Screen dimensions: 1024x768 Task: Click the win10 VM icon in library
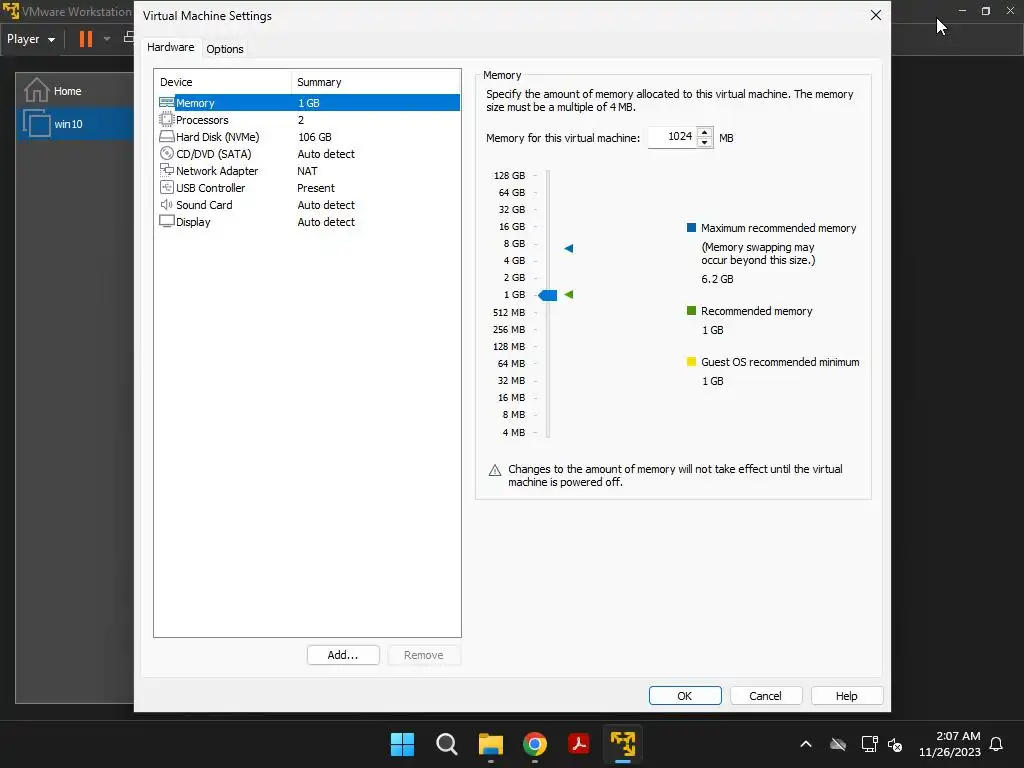click(37, 123)
